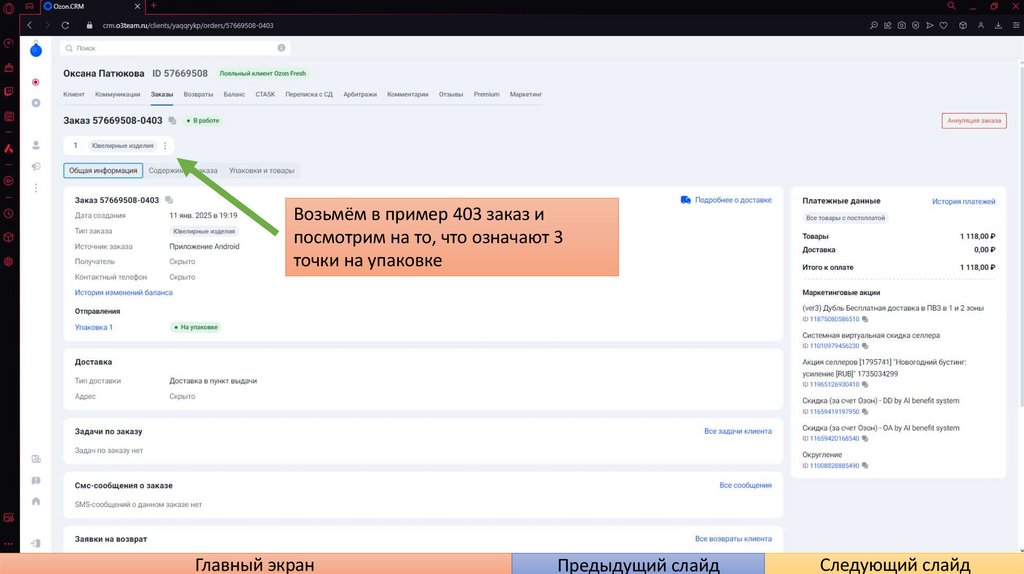This screenshot has height=574, width=1024.
Task: Copy promo ID 11659419197950
Action: point(865,412)
